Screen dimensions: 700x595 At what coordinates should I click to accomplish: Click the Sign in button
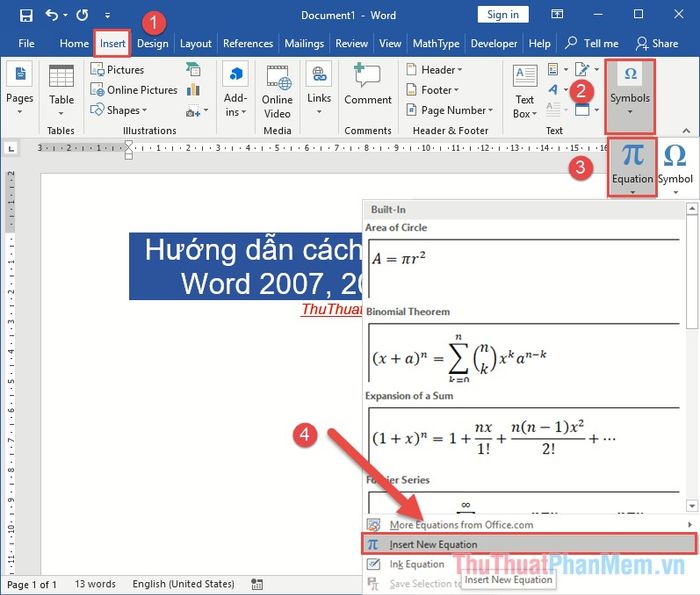pyautogui.click(x=503, y=15)
